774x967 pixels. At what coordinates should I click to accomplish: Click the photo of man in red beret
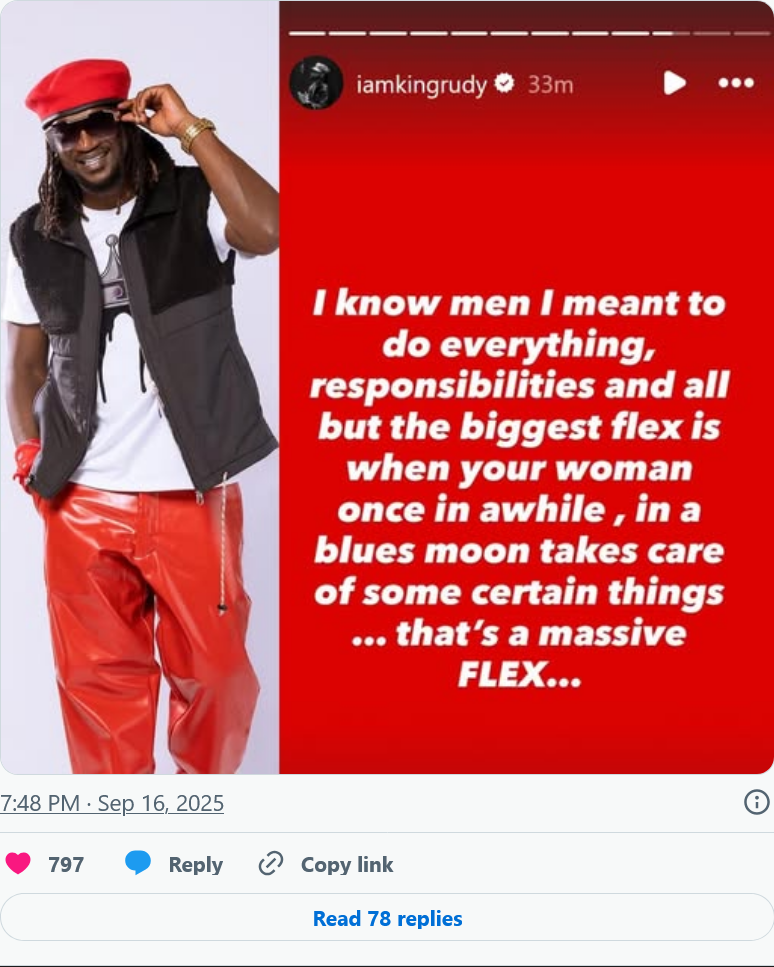click(x=139, y=387)
